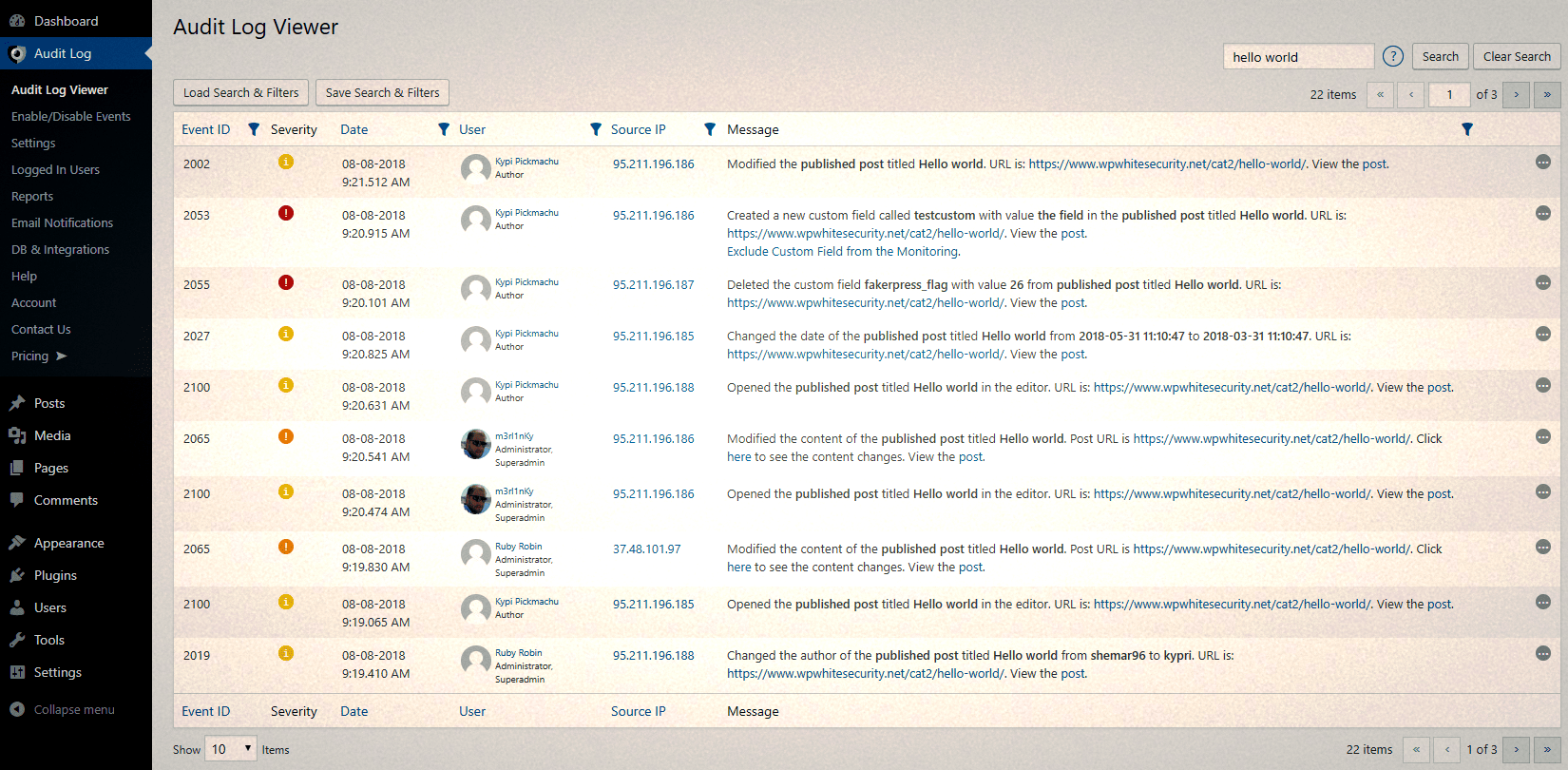The width and height of the screenshot is (1568, 770).
Task: Jump to last page using bottom pagination
Action: [x=1547, y=749]
